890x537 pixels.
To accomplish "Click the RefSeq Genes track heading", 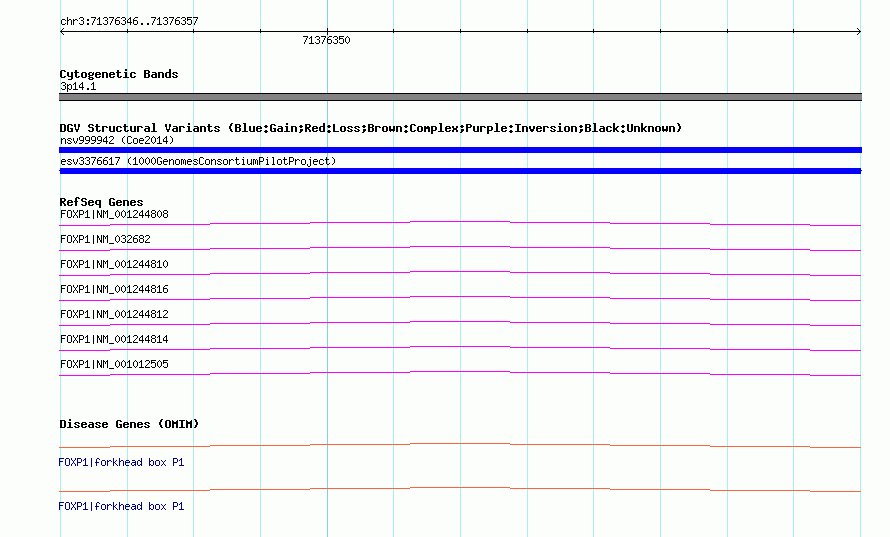I will coord(101,202).
